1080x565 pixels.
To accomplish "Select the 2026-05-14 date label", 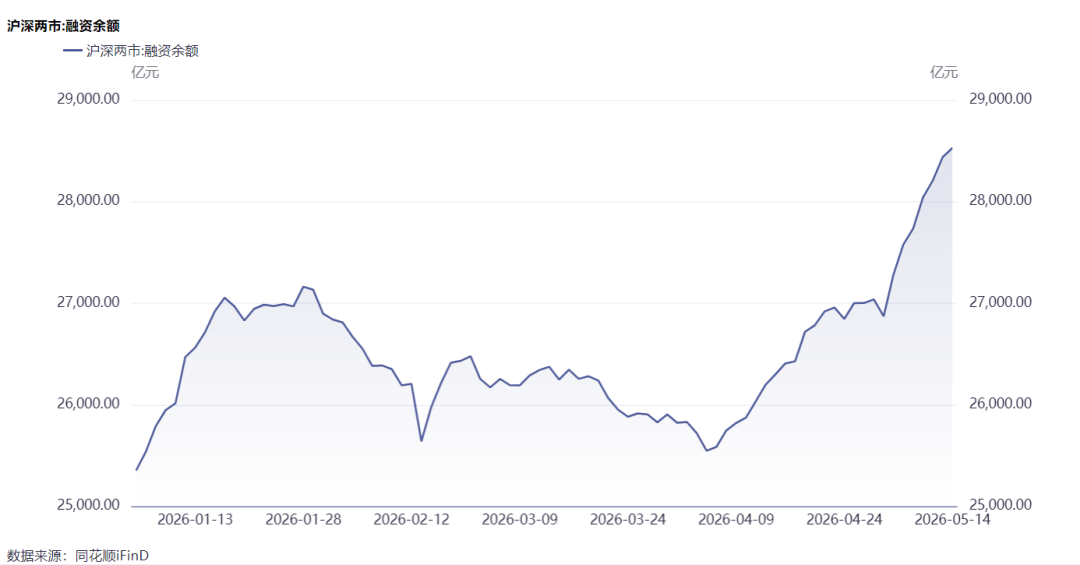I will click(952, 520).
